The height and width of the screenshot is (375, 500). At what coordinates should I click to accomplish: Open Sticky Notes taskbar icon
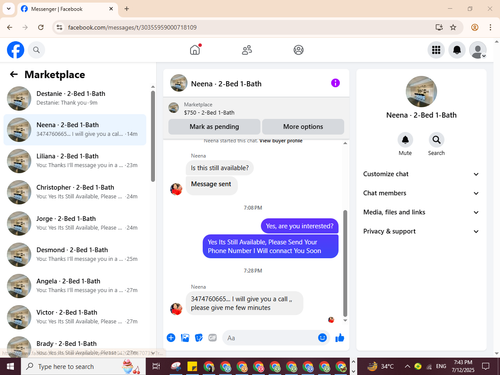click(x=192, y=367)
